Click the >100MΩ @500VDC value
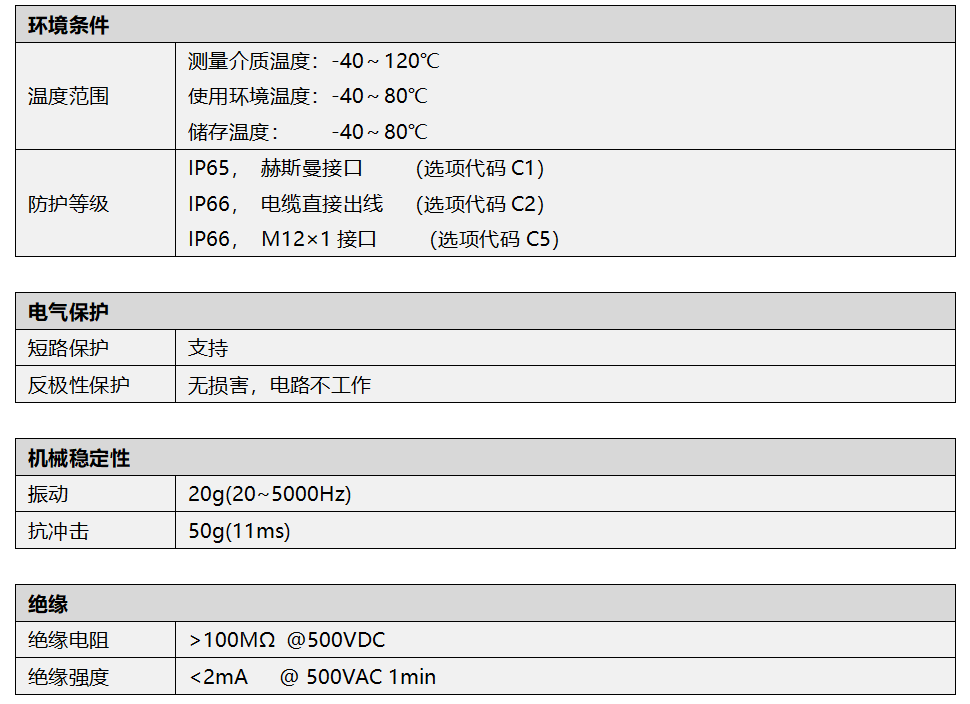 pyautogui.click(x=286, y=641)
